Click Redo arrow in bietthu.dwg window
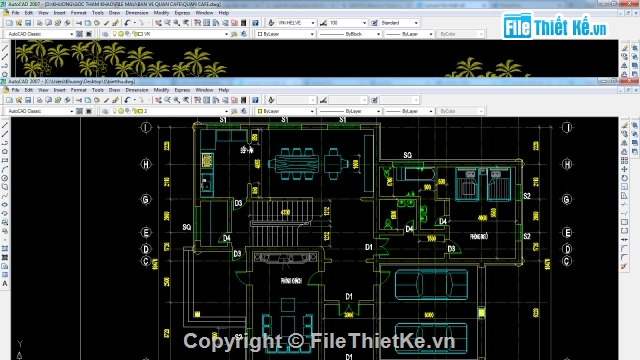 tap(141, 100)
